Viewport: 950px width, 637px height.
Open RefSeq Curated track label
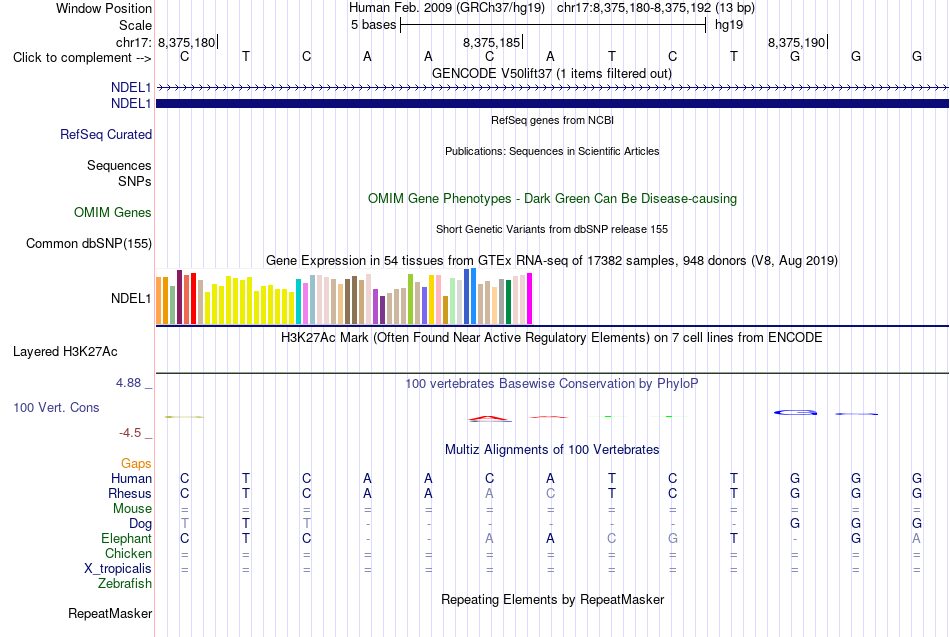pyautogui.click(x=105, y=135)
